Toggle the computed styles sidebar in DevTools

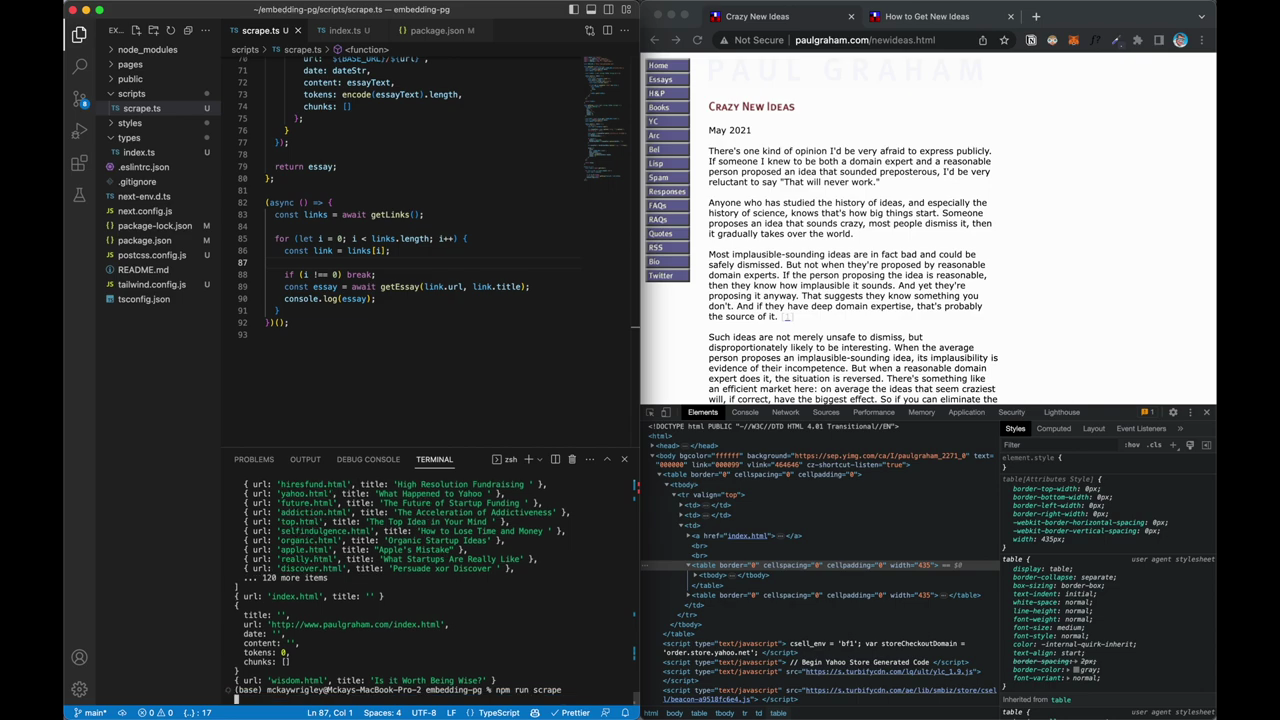(x=1206, y=445)
